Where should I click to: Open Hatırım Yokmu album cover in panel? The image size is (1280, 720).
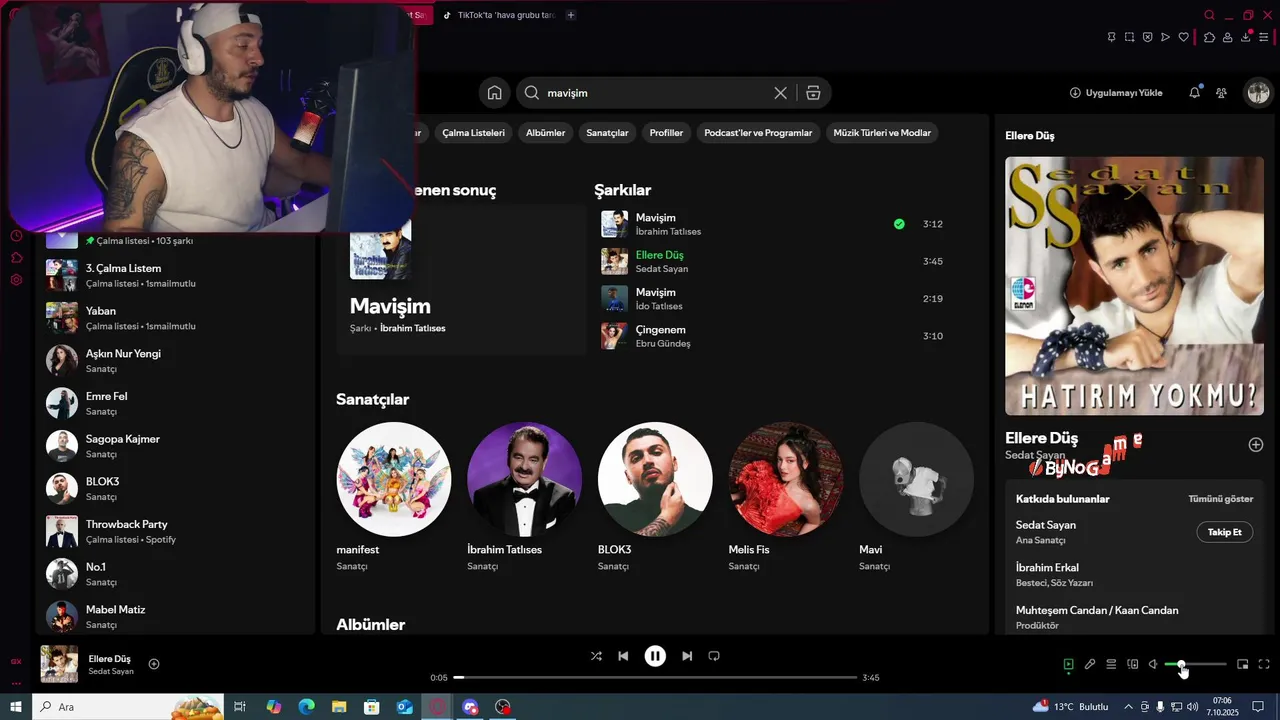coord(1134,286)
